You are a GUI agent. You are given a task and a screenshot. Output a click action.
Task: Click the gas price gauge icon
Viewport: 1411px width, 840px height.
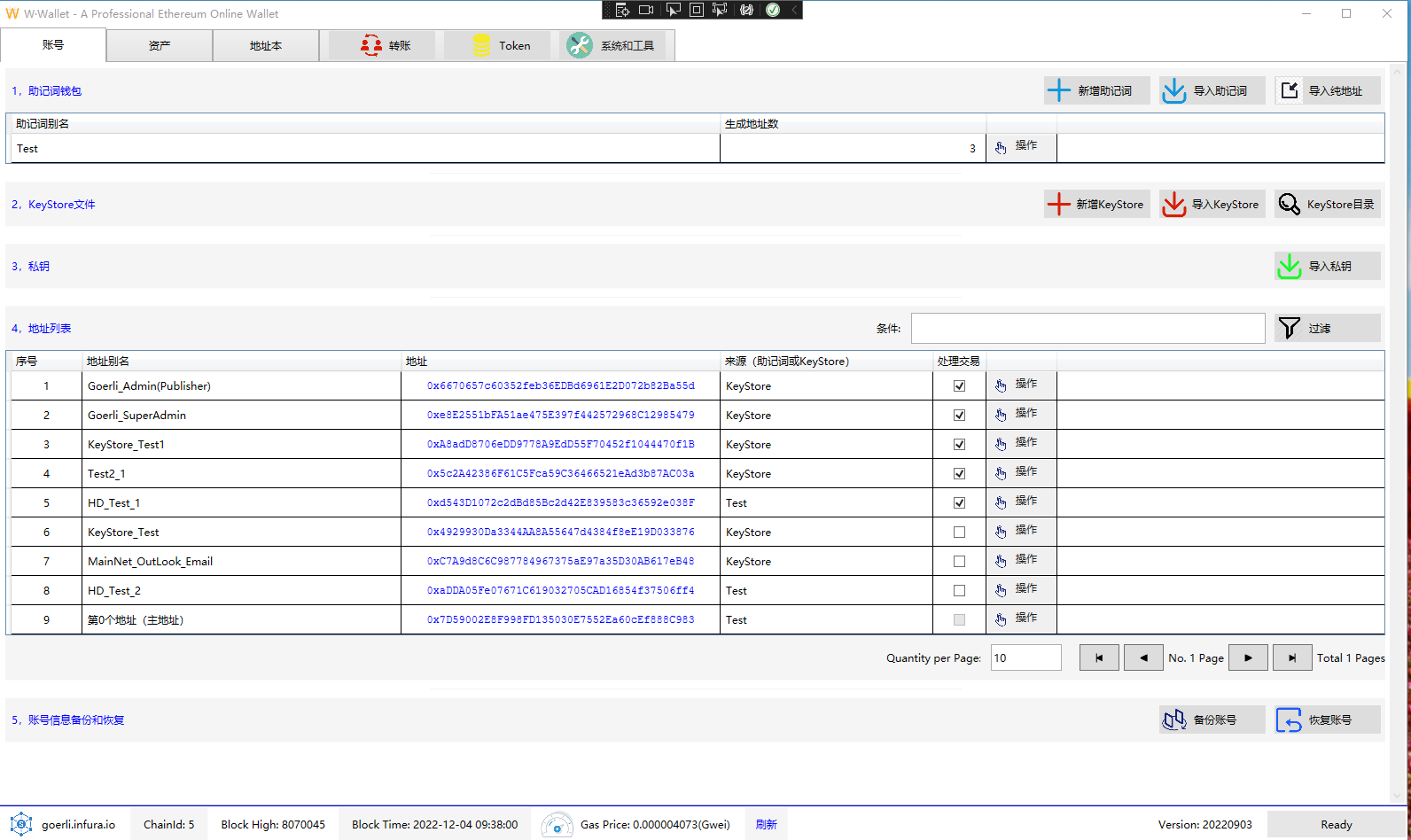557,824
